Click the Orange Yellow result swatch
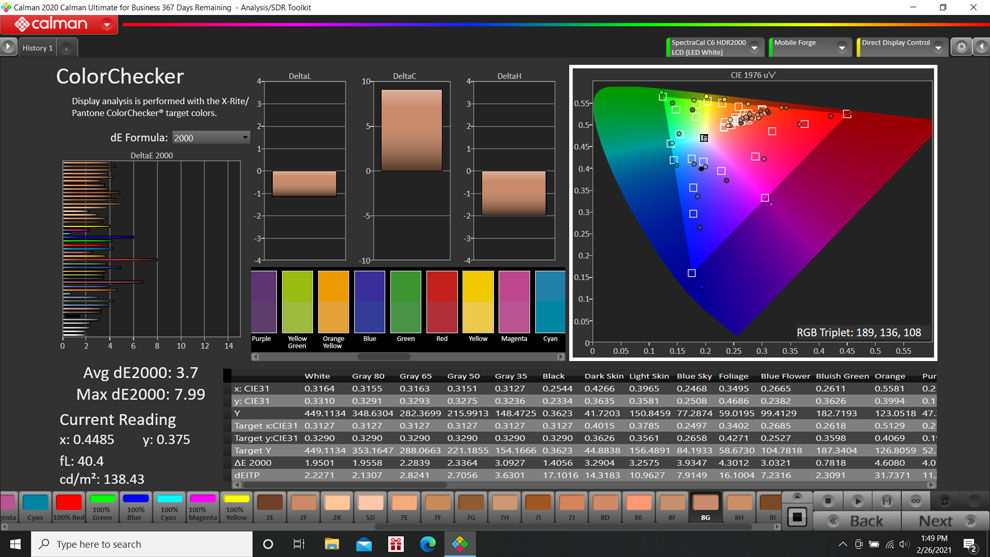 click(x=333, y=302)
